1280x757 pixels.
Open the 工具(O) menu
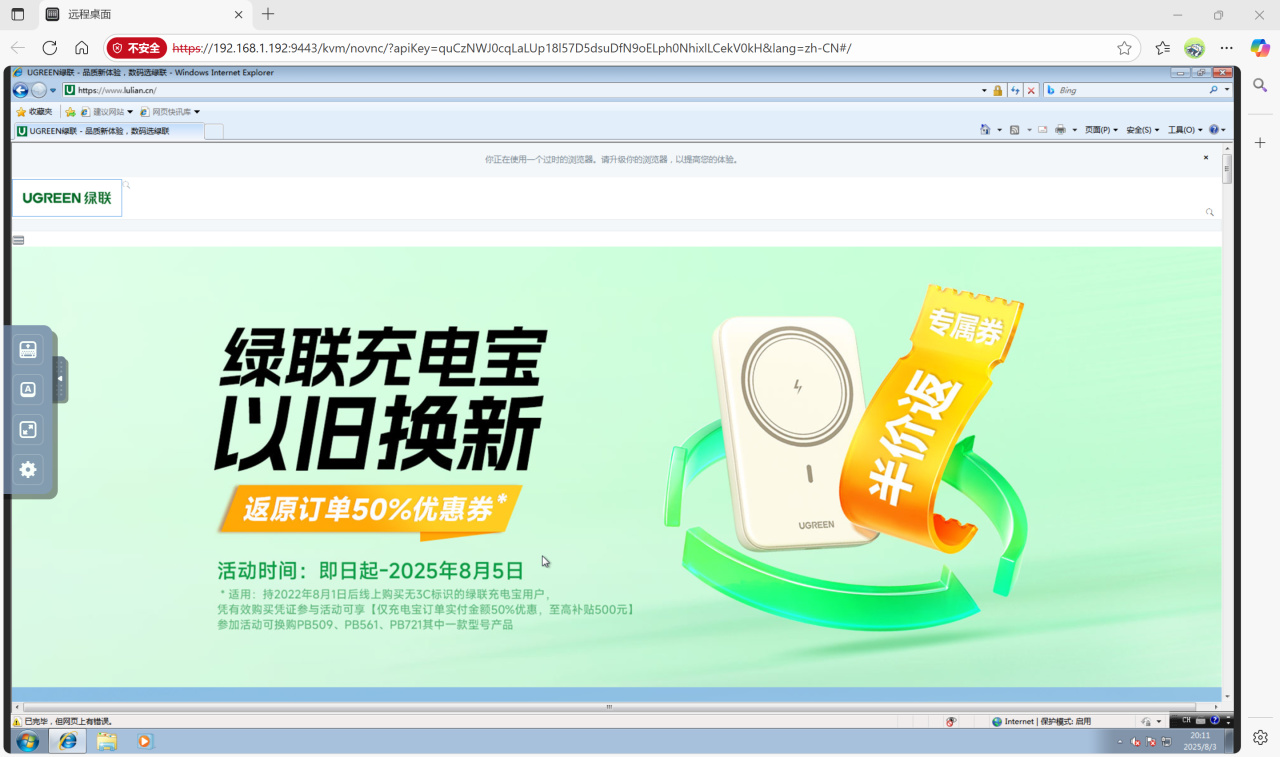pyautogui.click(x=1185, y=130)
